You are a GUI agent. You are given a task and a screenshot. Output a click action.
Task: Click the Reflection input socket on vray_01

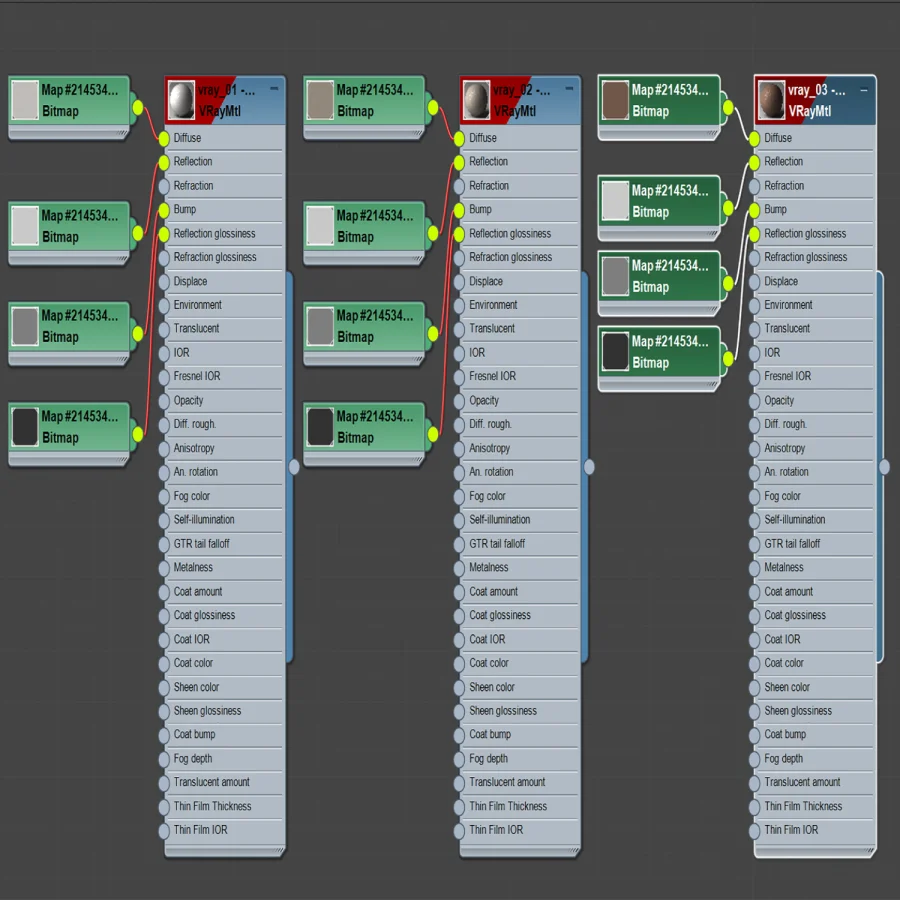click(164, 162)
